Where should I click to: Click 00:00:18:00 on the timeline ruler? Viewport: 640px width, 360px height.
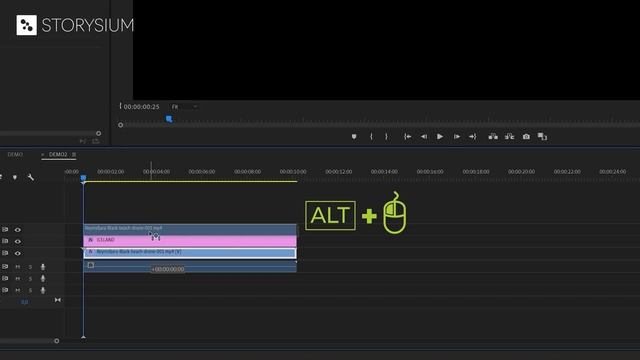[x=476, y=172]
